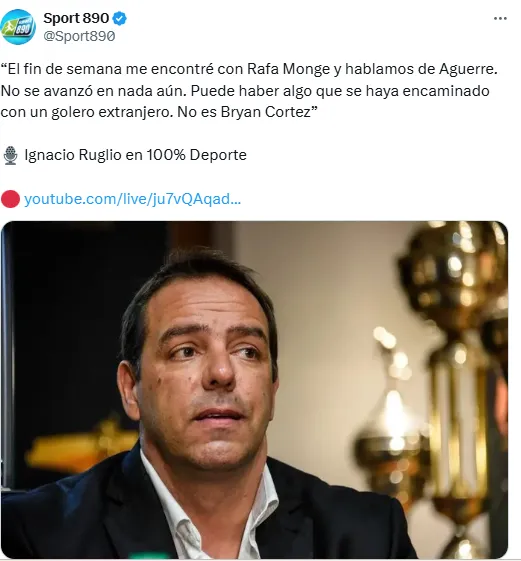Click the Sport 890 display name
This screenshot has width=521, height=561.
click(76, 18)
